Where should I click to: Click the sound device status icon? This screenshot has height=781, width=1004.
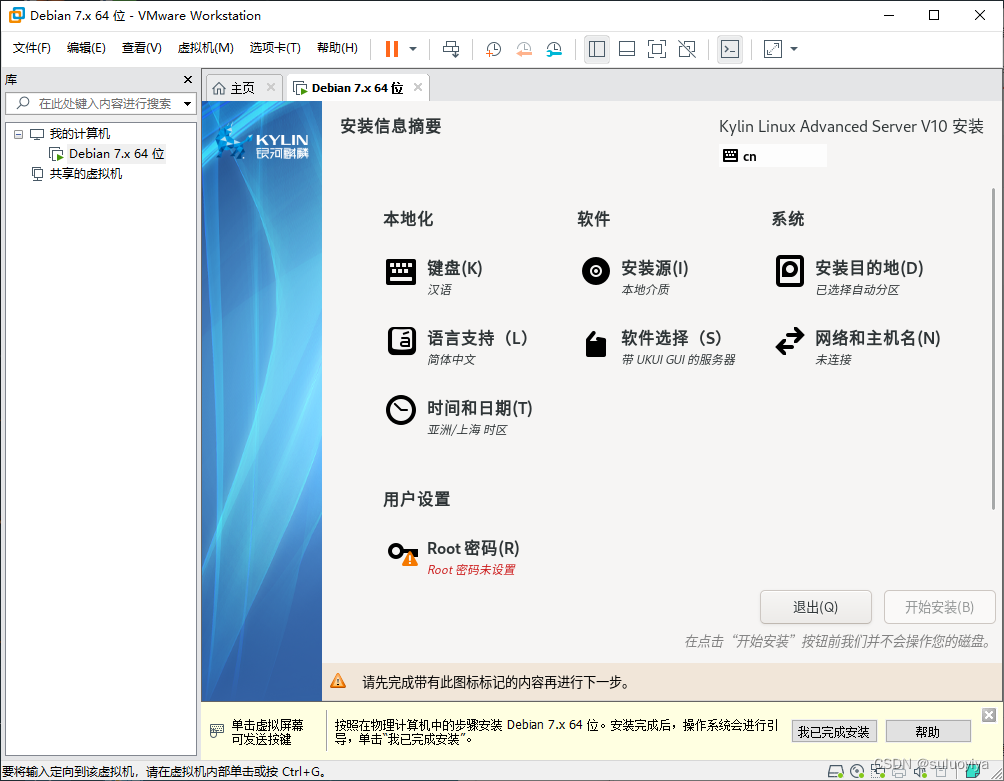click(x=919, y=770)
